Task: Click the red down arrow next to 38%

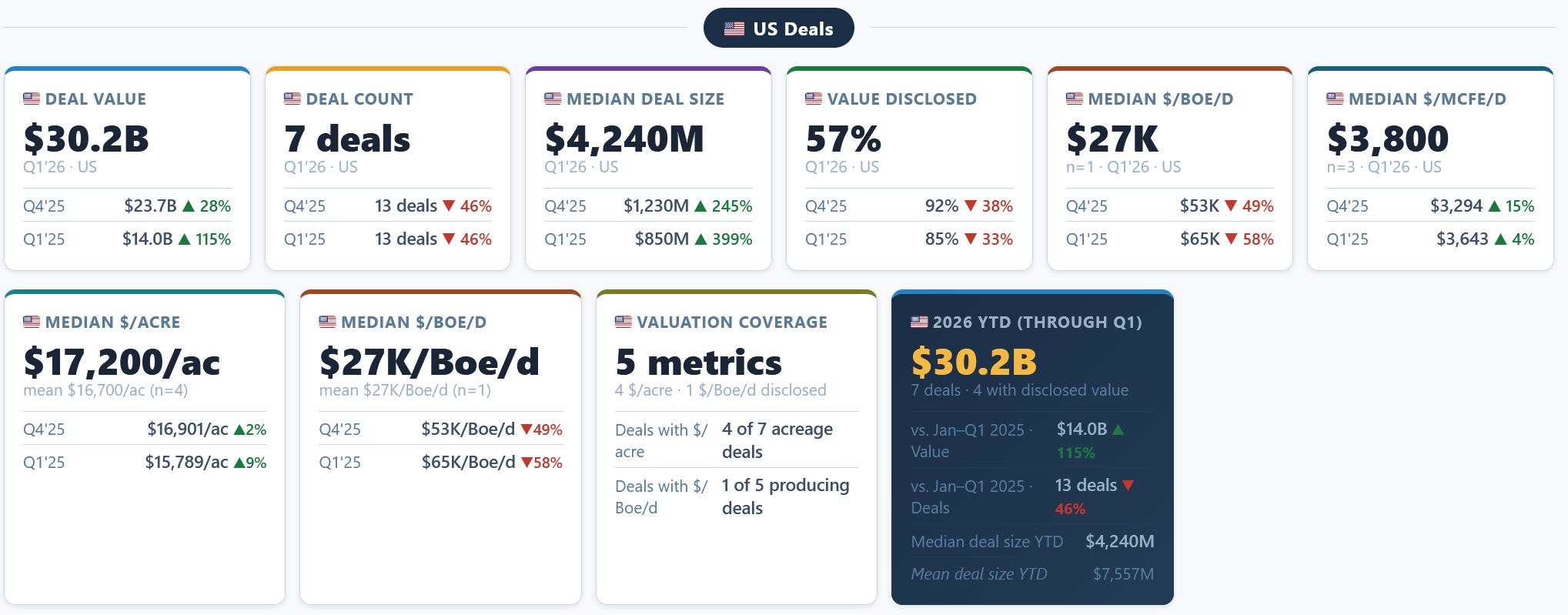Action: (x=971, y=206)
